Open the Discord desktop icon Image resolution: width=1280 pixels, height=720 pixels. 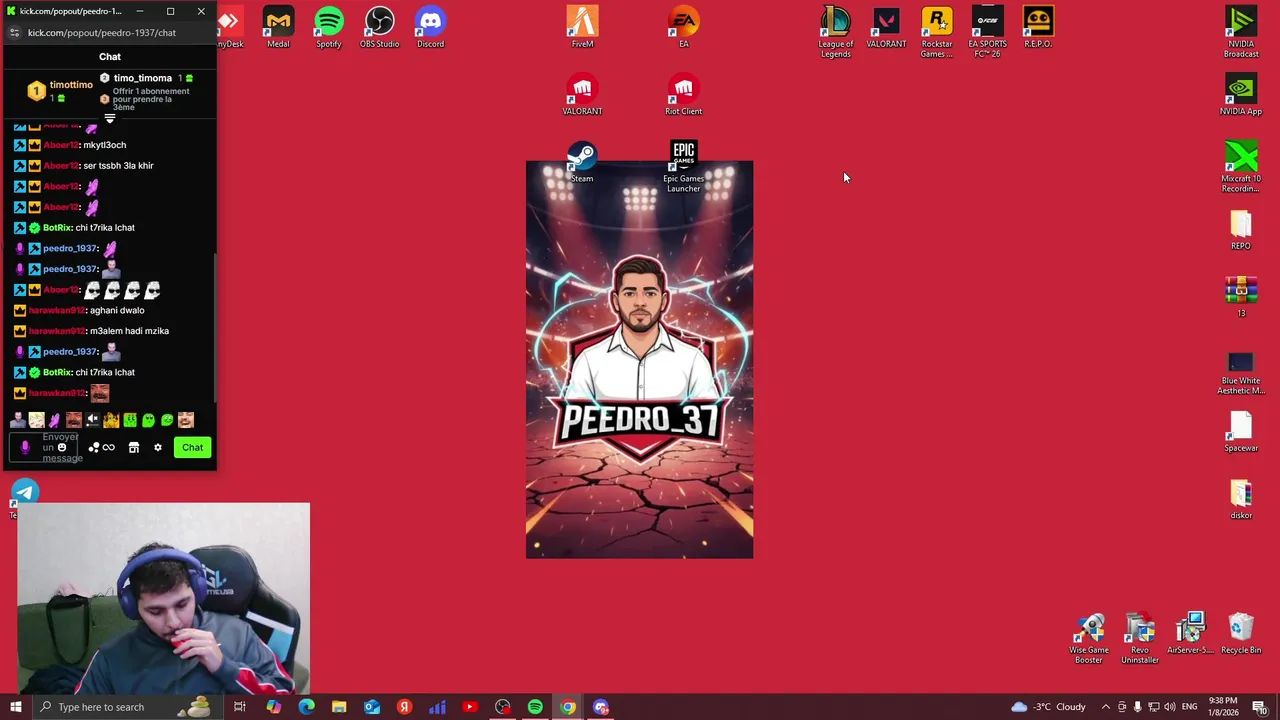pyautogui.click(x=430, y=27)
